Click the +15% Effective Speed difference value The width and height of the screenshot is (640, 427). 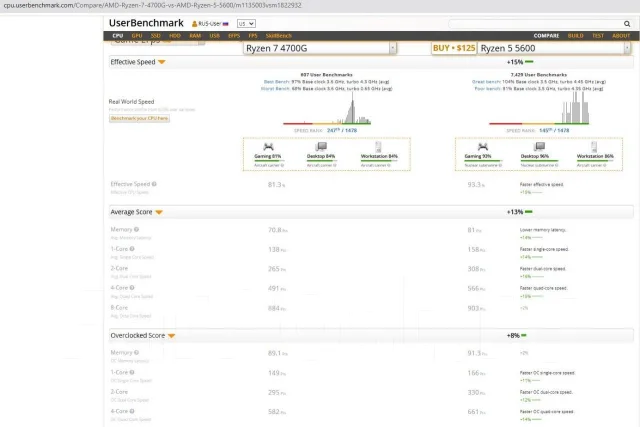tap(515, 62)
